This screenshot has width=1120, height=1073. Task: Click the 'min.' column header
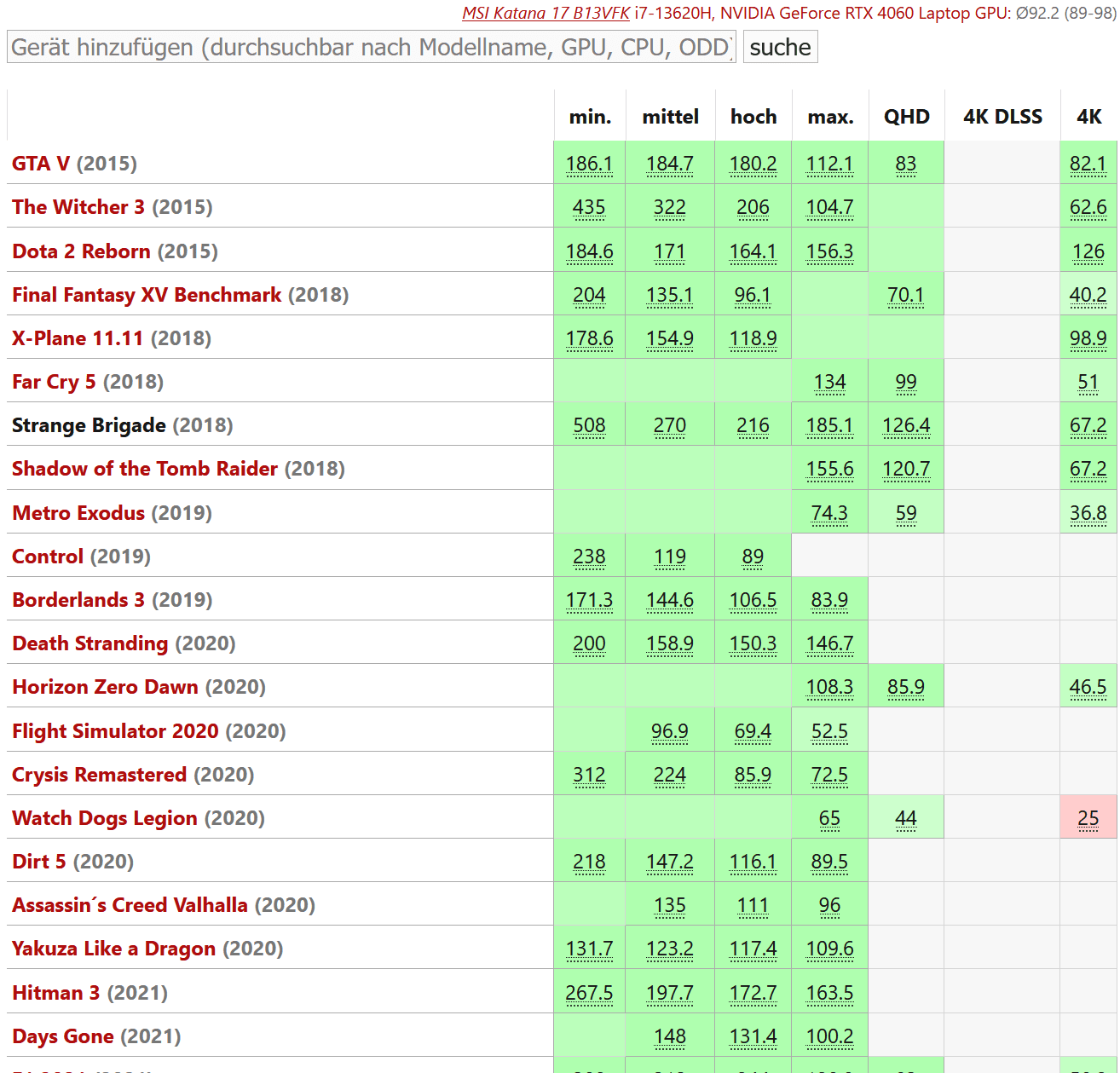(590, 117)
